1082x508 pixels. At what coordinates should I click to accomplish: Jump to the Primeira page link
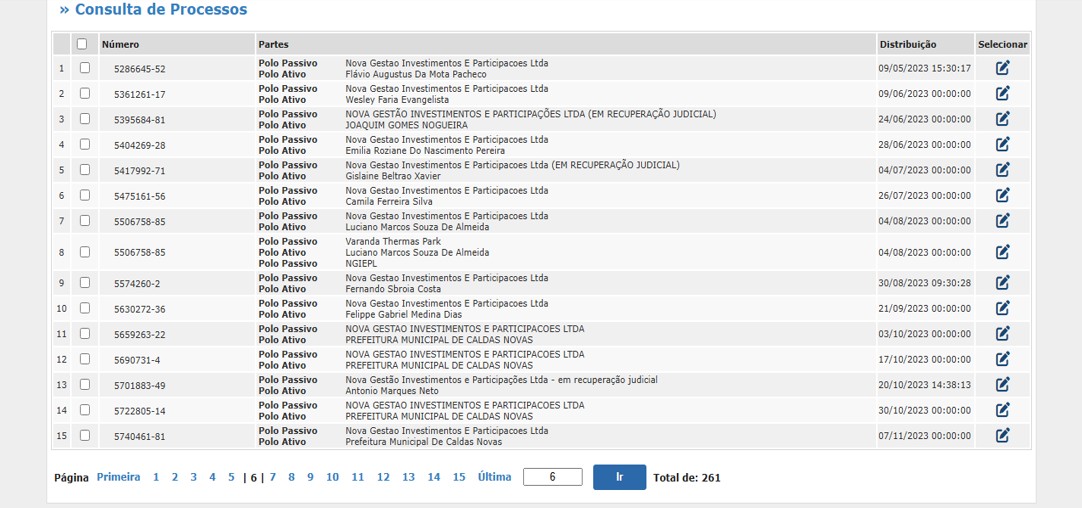coord(118,478)
